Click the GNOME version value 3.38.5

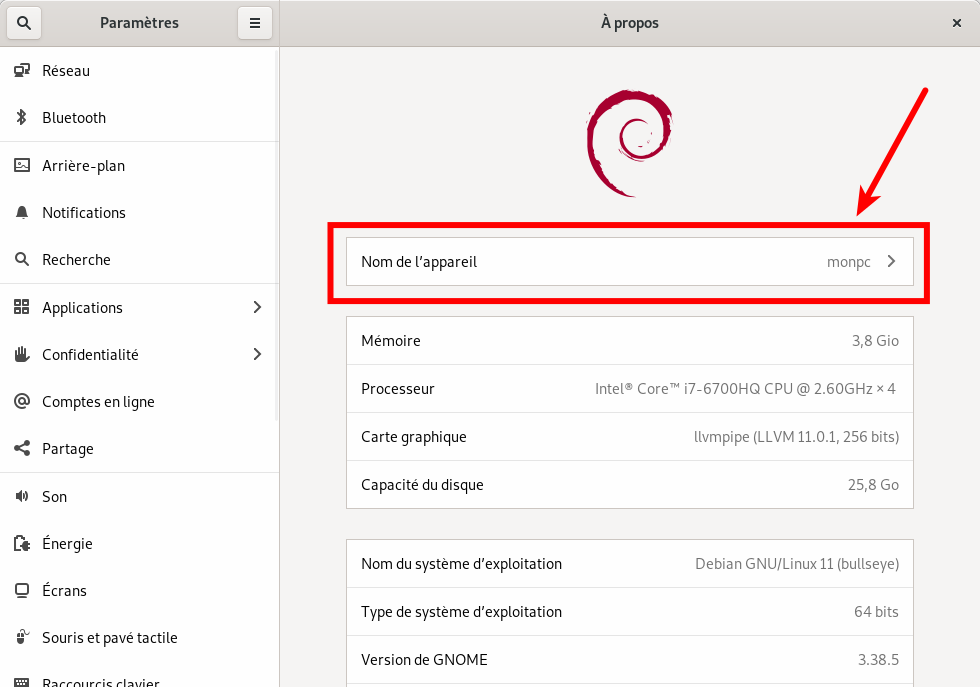click(878, 659)
